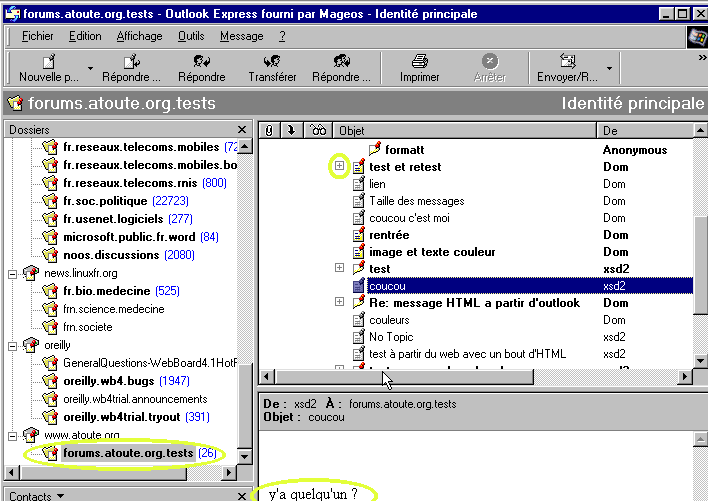
Task: Click message list scroll down arrow
Action: pos(700,361)
